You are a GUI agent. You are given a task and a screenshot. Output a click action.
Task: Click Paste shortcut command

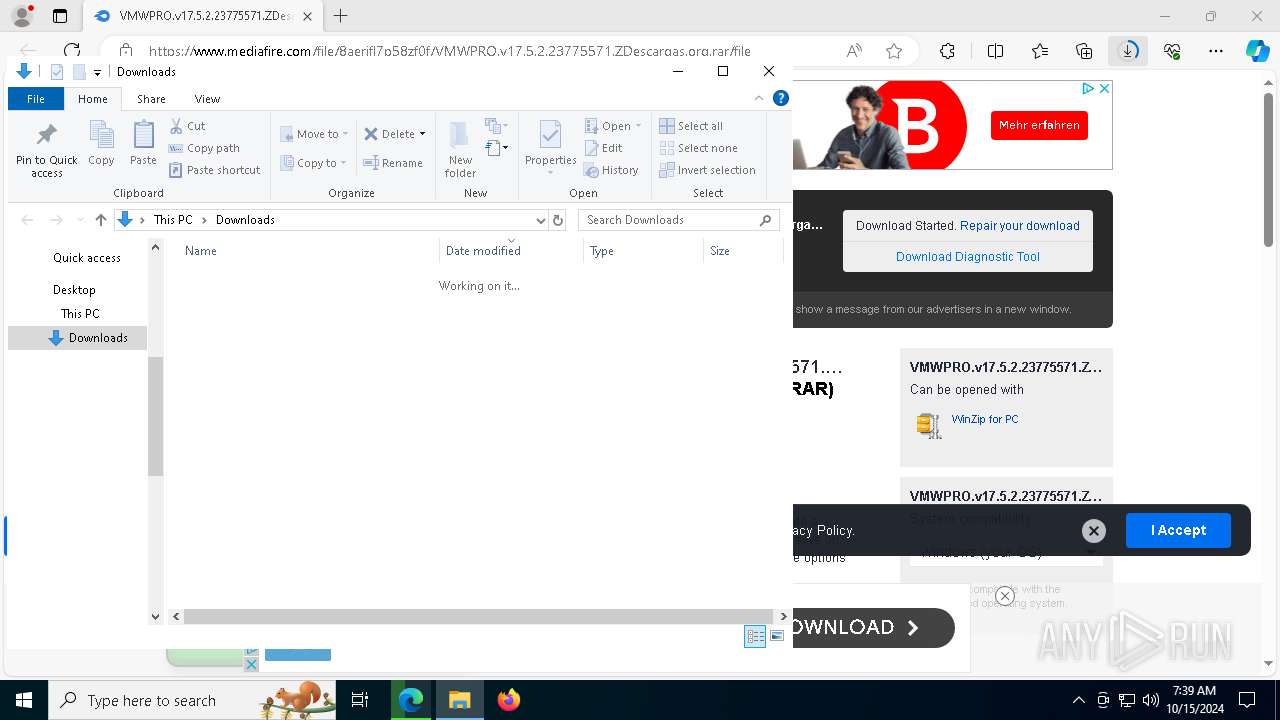(x=215, y=170)
